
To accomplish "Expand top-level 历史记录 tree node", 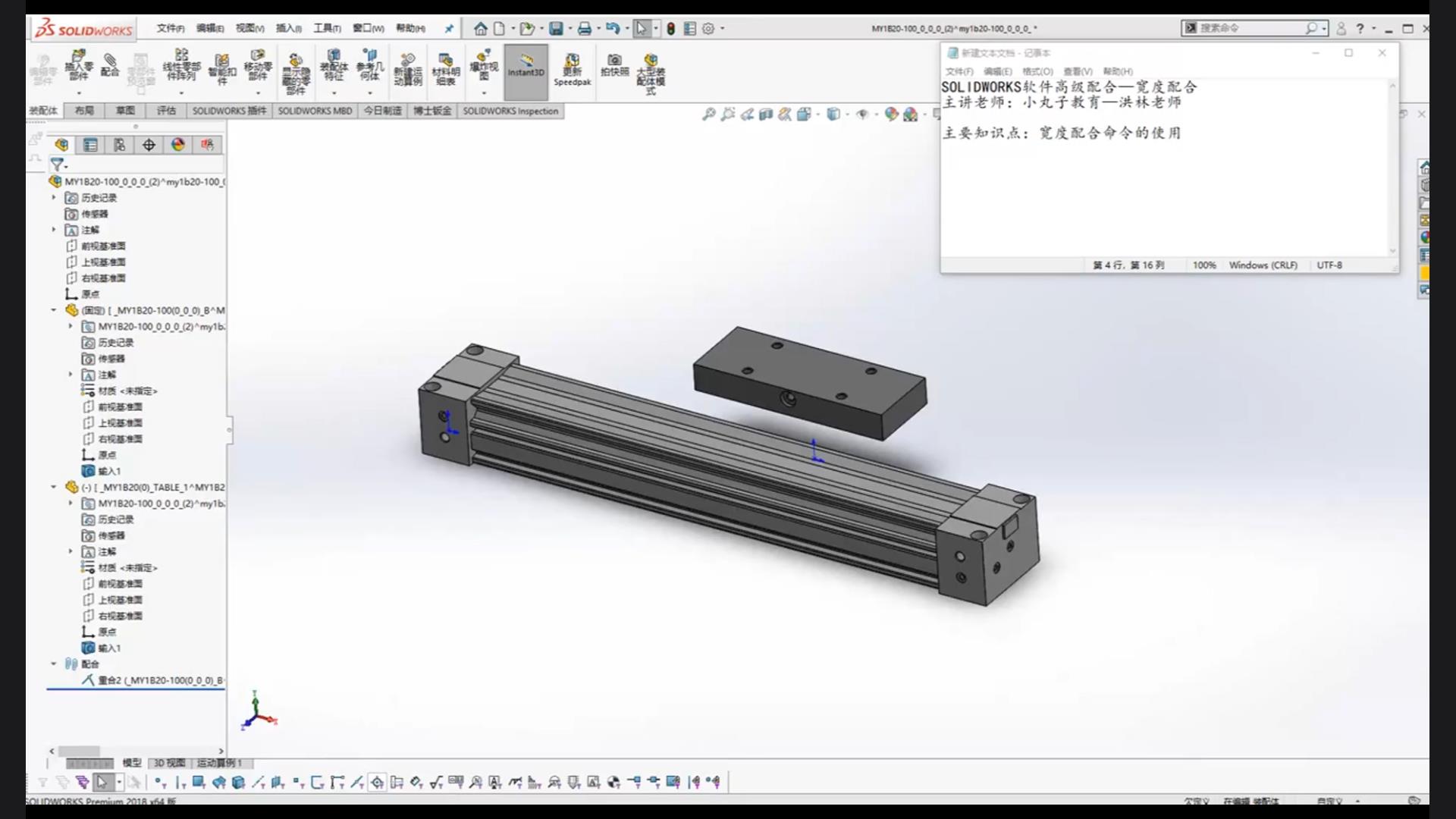I will click(54, 197).
